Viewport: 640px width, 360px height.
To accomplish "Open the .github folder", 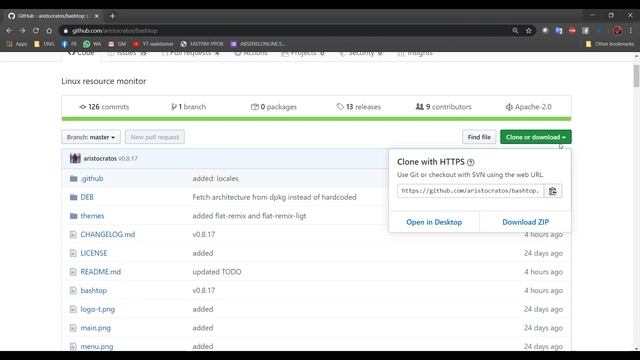I will (92, 178).
